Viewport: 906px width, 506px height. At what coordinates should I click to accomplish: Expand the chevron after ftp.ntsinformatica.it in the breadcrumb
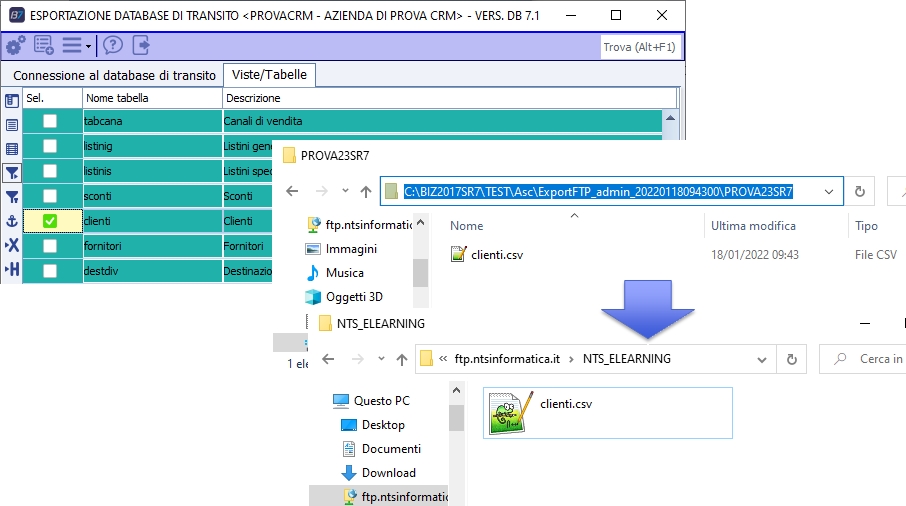tap(571, 359)
